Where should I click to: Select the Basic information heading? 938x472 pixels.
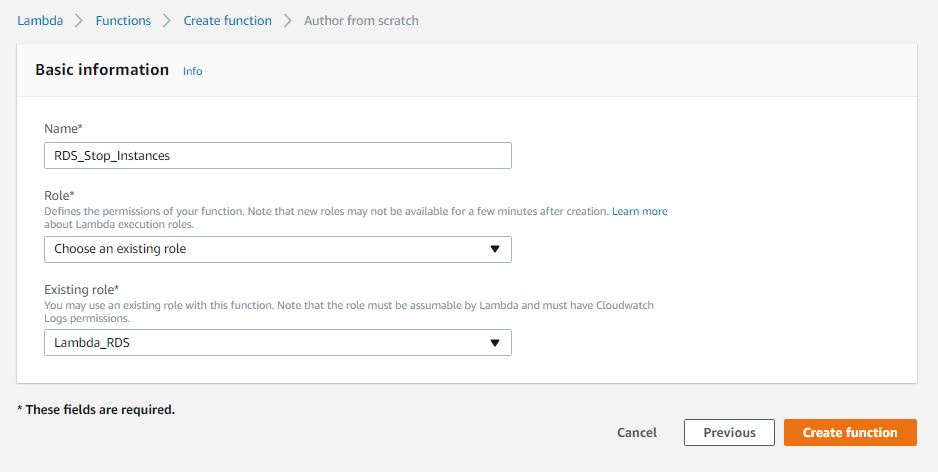[102, 70]
